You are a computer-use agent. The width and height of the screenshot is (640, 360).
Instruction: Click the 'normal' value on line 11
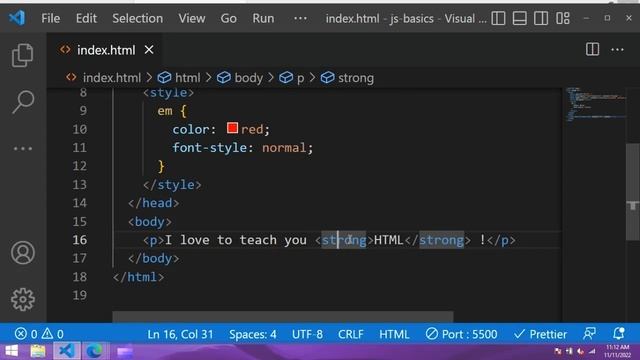[x=284, y=148]
